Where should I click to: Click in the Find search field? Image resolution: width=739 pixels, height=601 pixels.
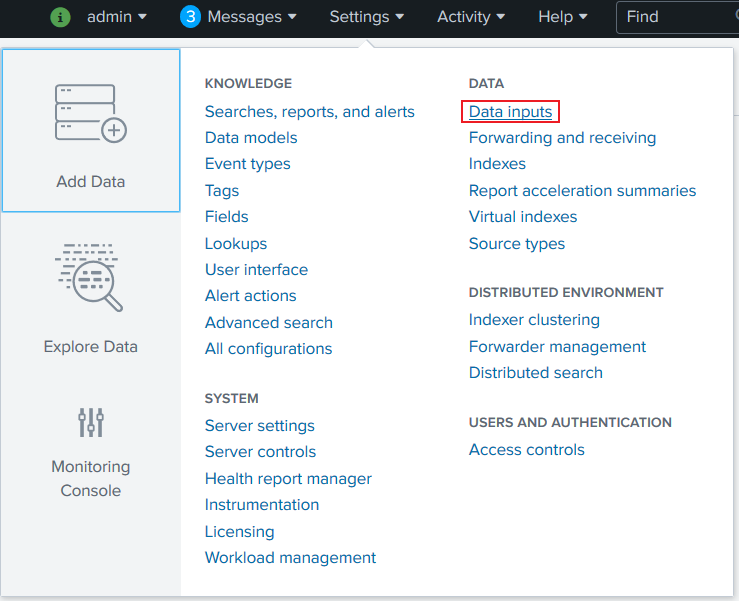pos(680,17)
